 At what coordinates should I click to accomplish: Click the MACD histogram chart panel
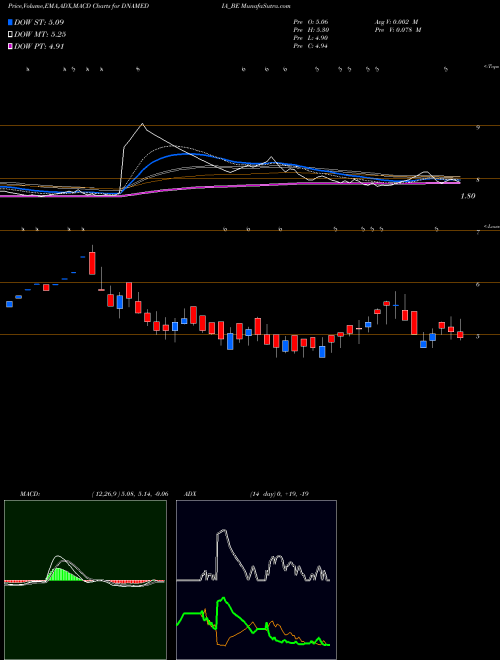[85, 580]
